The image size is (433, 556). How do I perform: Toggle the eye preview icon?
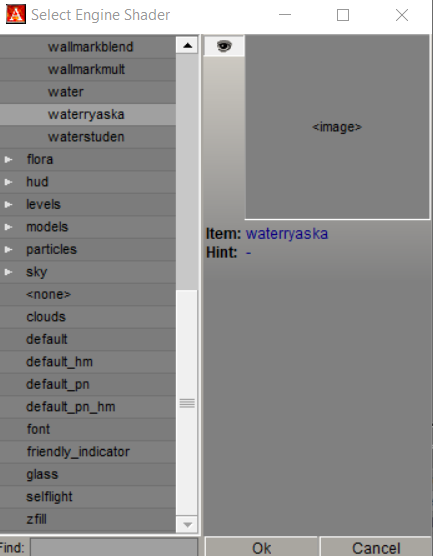[224, 46]
